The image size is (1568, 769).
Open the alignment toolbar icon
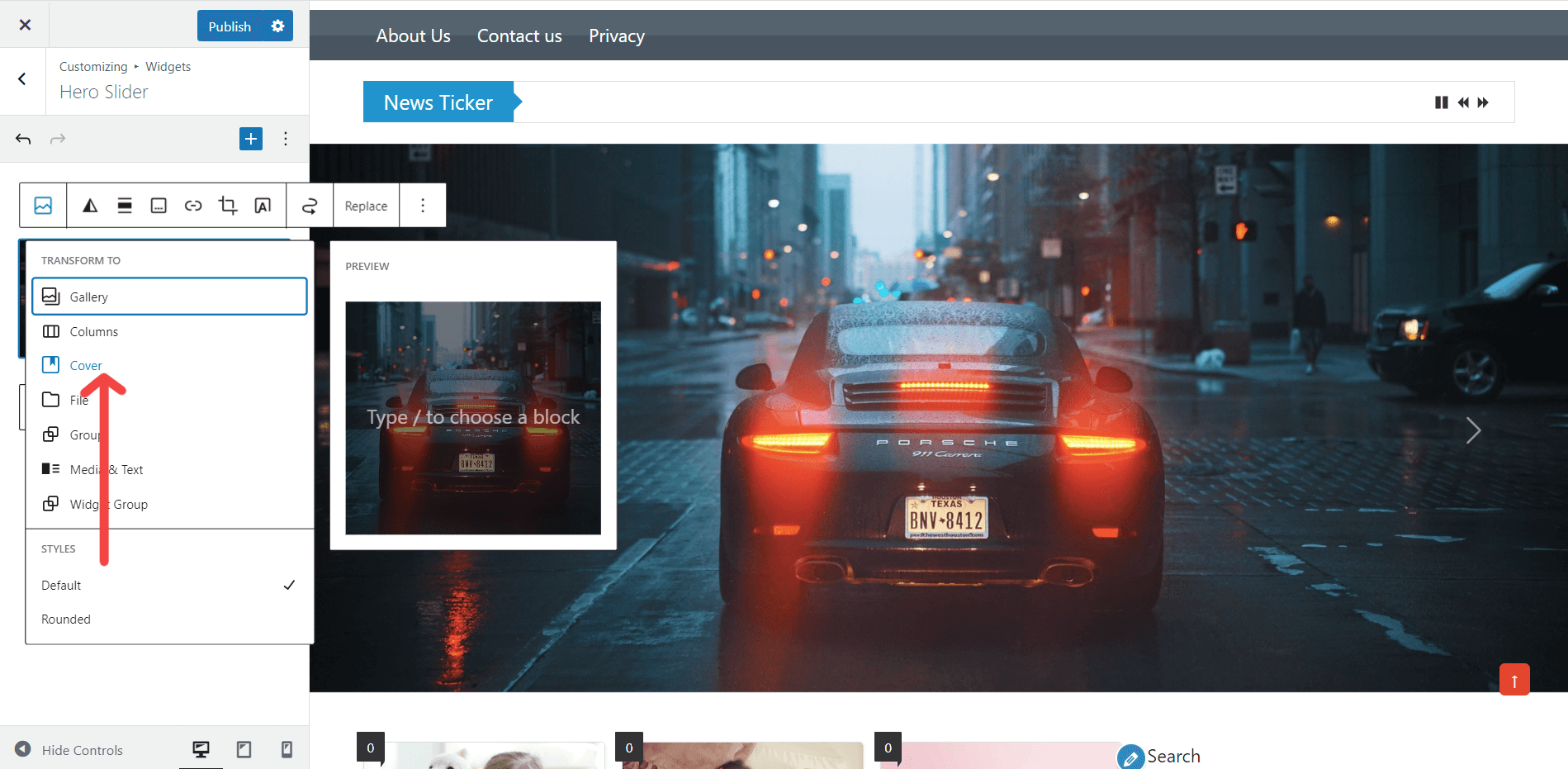pyautogui.click(x=125, y=206)
